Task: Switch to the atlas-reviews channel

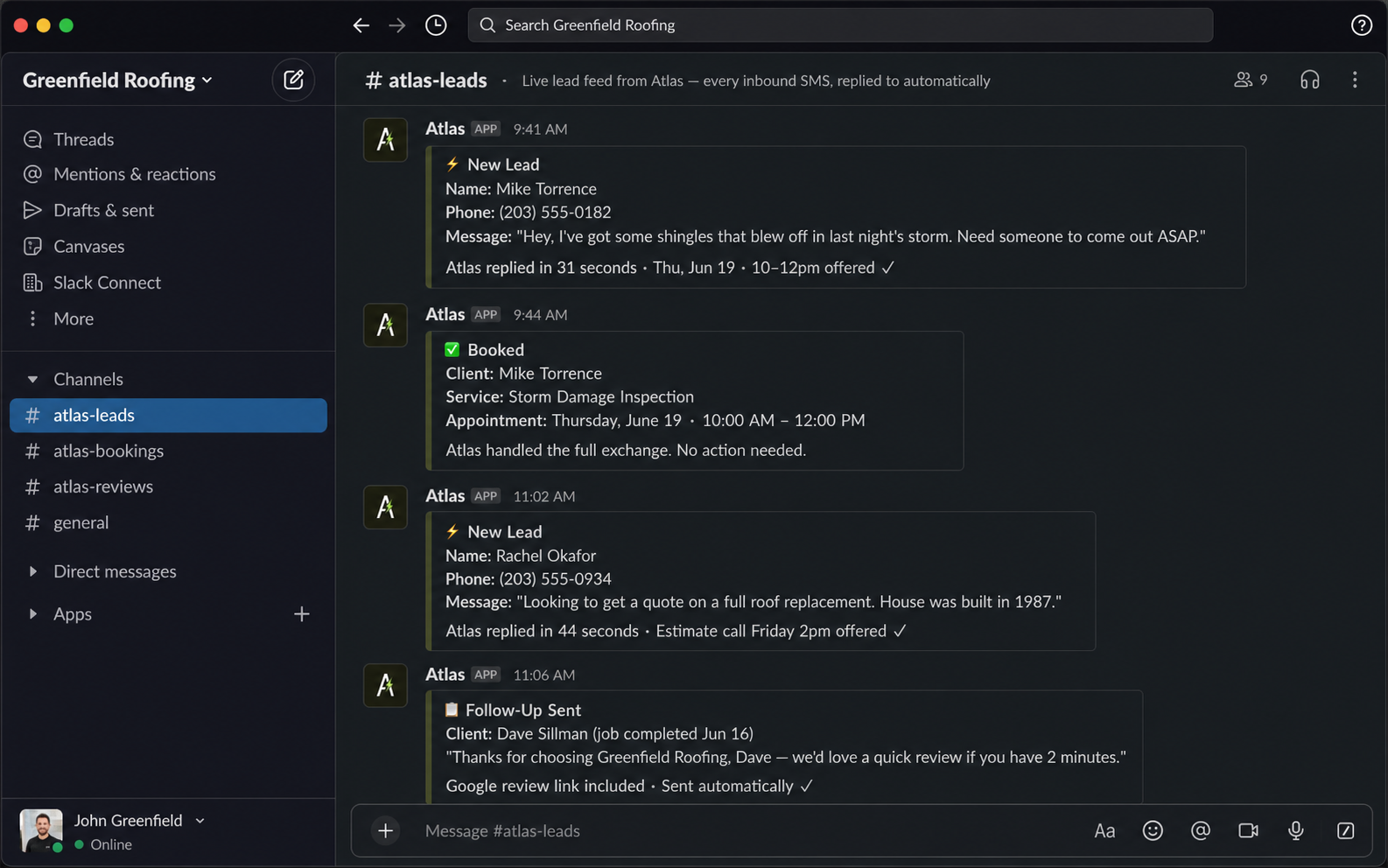Action: pyautogui.click(x=168, y=486)
